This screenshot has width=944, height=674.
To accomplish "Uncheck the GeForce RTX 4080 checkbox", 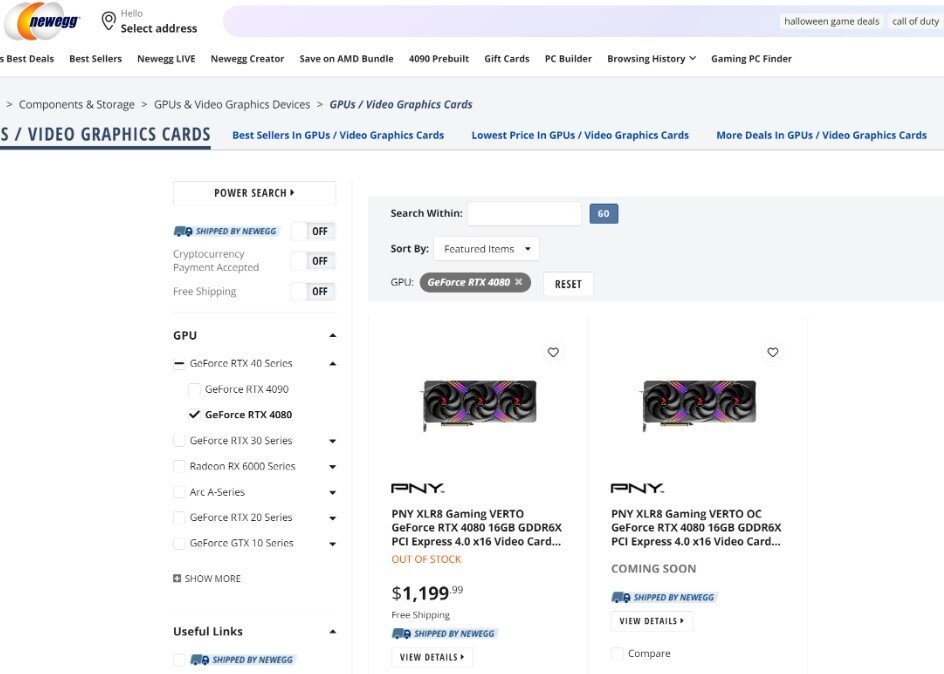I will click(194, 415).
